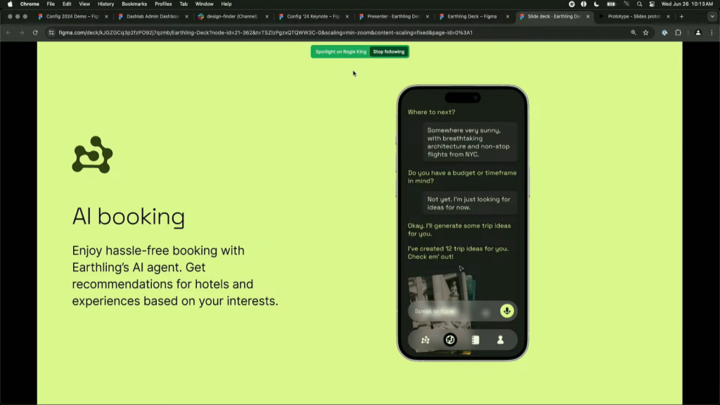Screen dimensions: 720x405
Task: Tap the bookings document icon in phone nav
Action: (x=475, y=340)
